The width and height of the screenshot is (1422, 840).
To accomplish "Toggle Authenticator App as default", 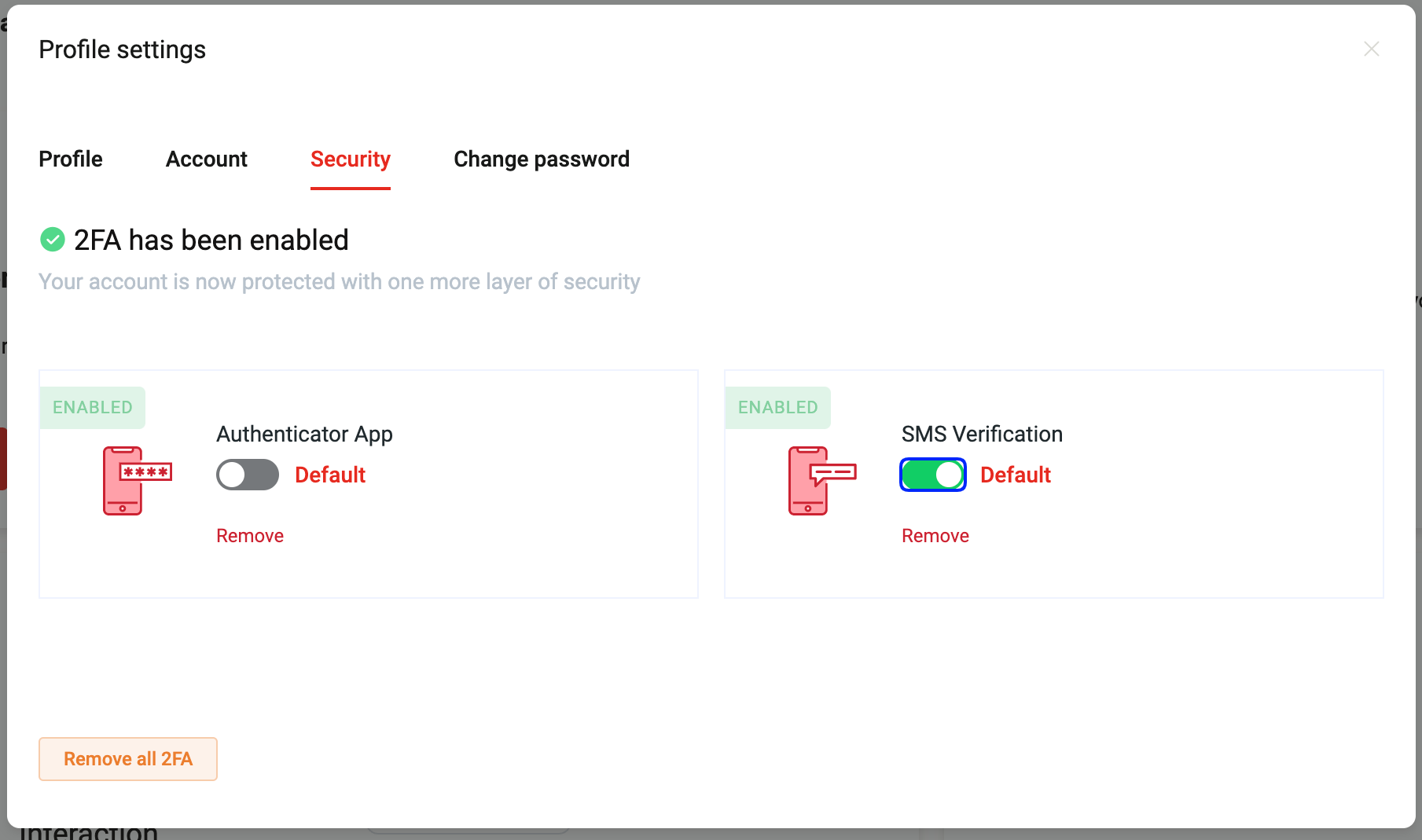I will (x=248, y=475).
